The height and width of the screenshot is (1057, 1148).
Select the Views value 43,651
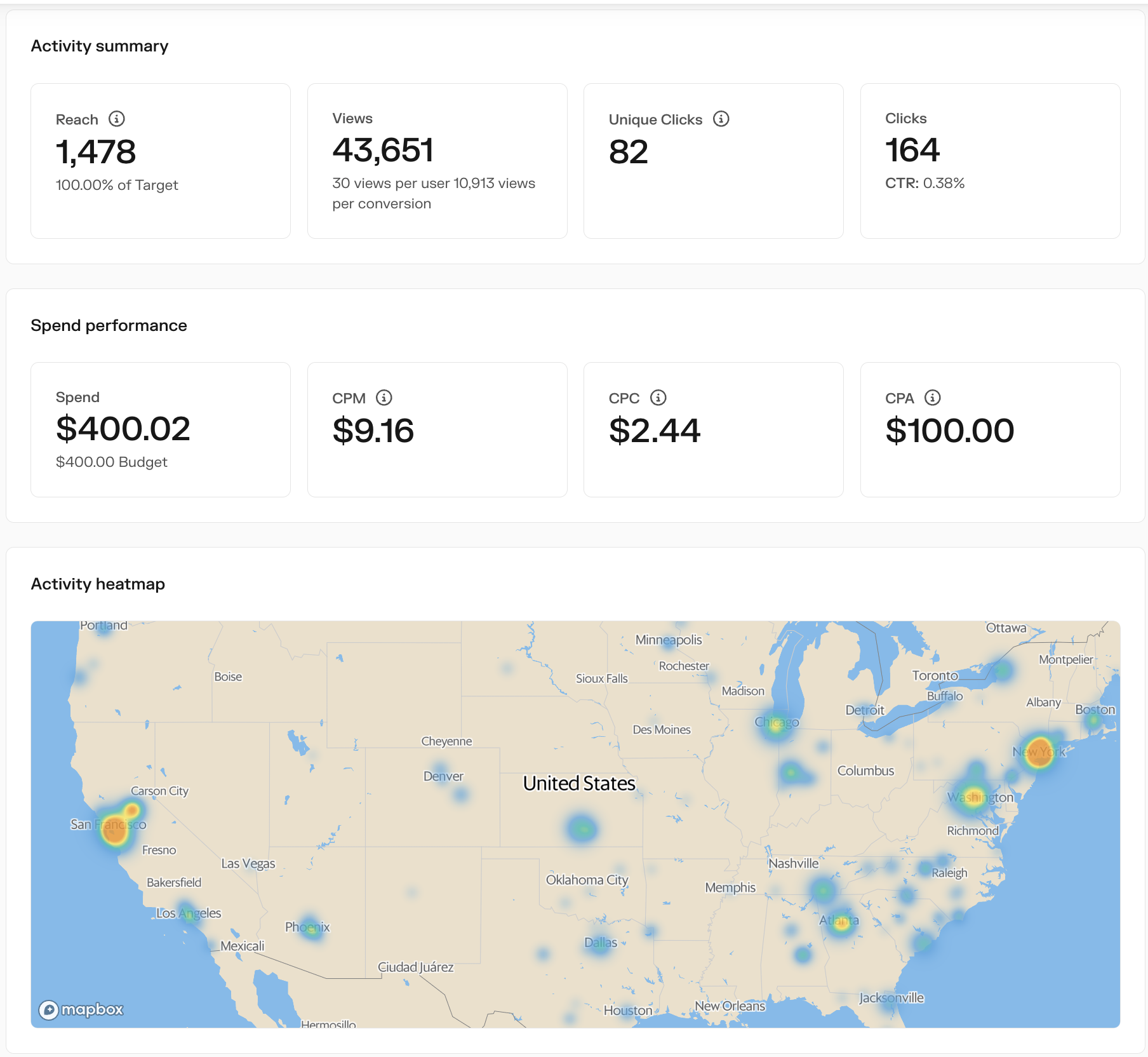pyautogui.click(x=383, y=150)
